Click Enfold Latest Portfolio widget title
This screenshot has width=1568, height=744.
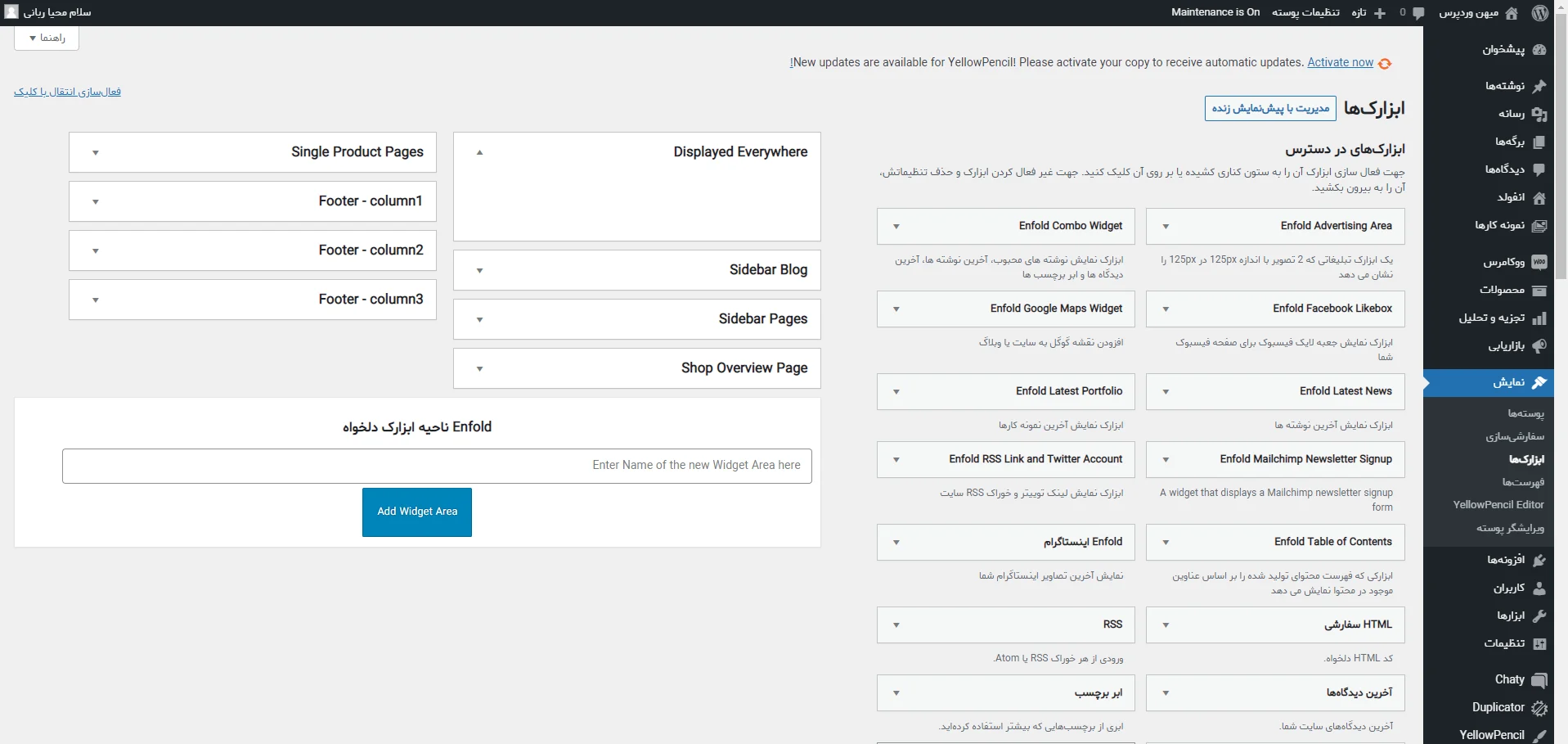1069,391
